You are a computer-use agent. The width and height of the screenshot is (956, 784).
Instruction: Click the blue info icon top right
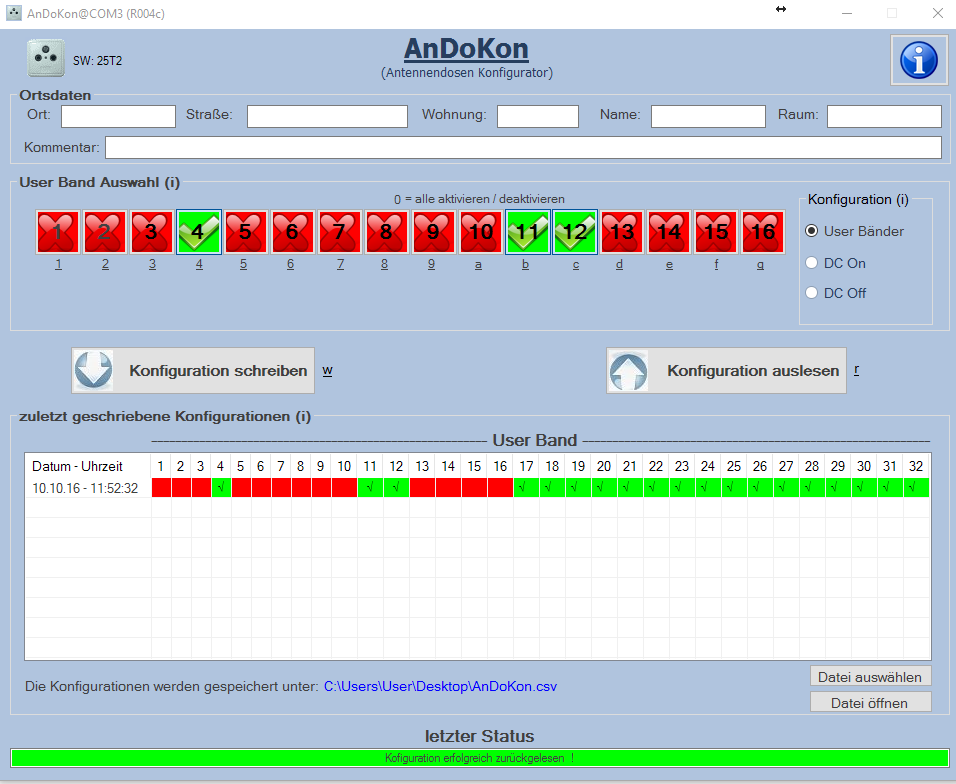918,60
